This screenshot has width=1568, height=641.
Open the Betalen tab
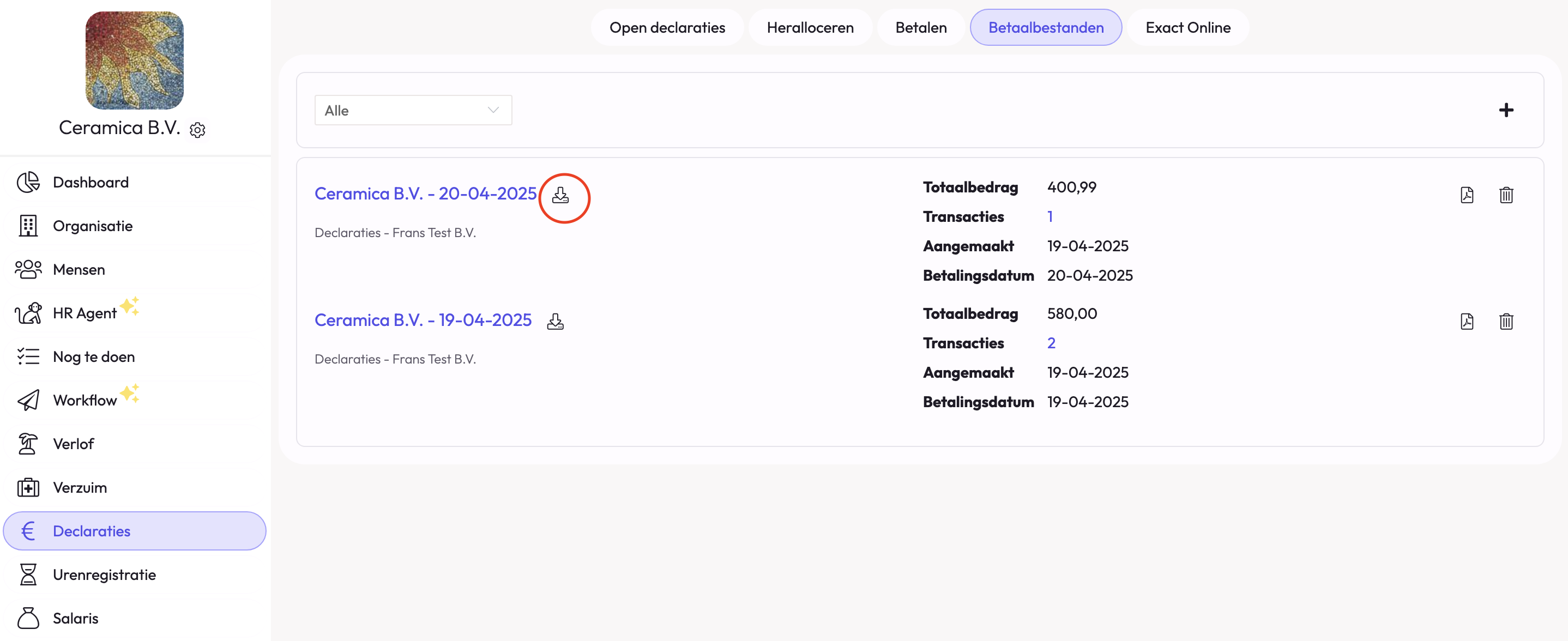point(920,27)
